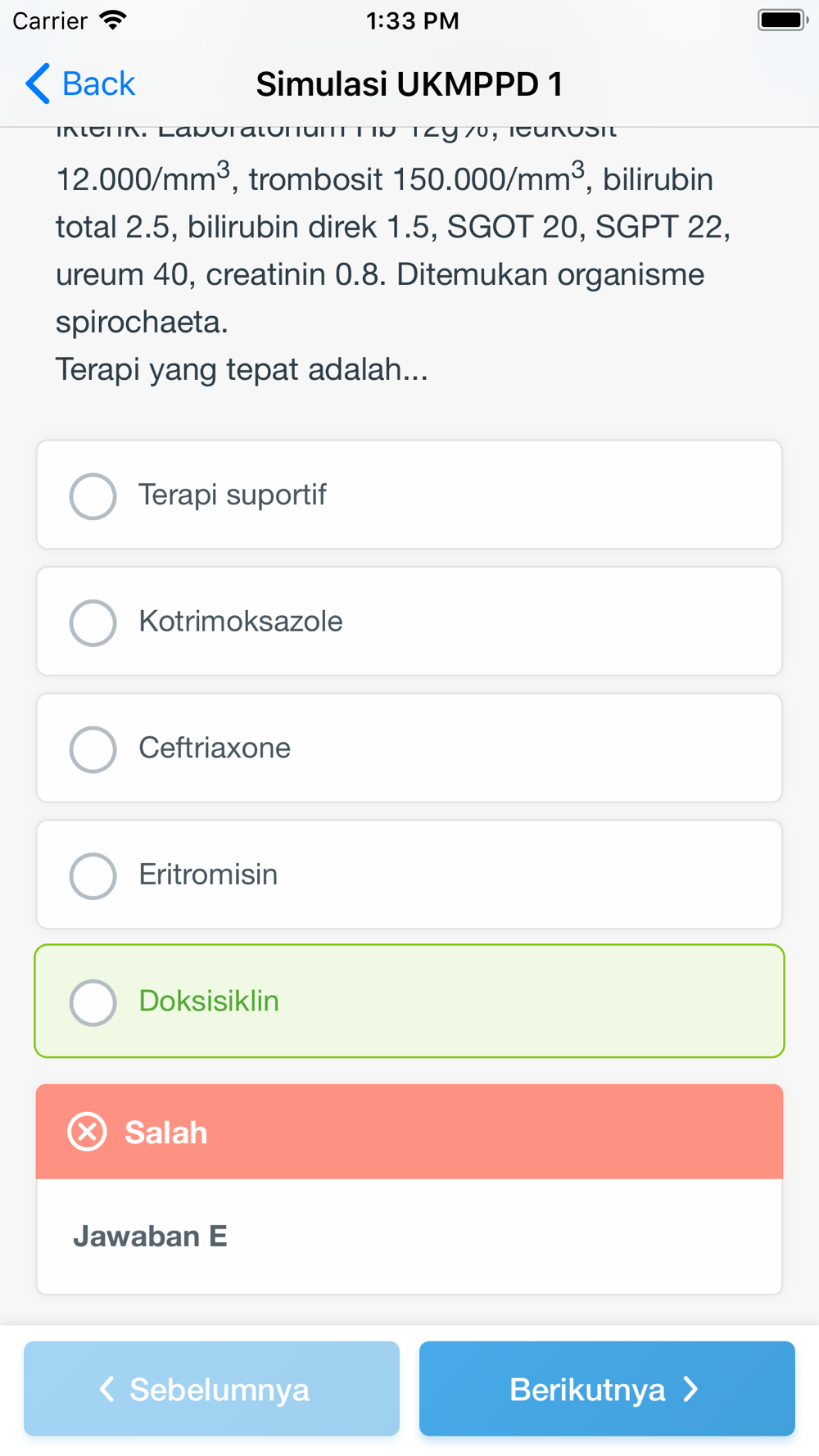The image size is (819, 1456).
Task: Click the red X icon beside Salah
Action: click(x=88, y=1132)
